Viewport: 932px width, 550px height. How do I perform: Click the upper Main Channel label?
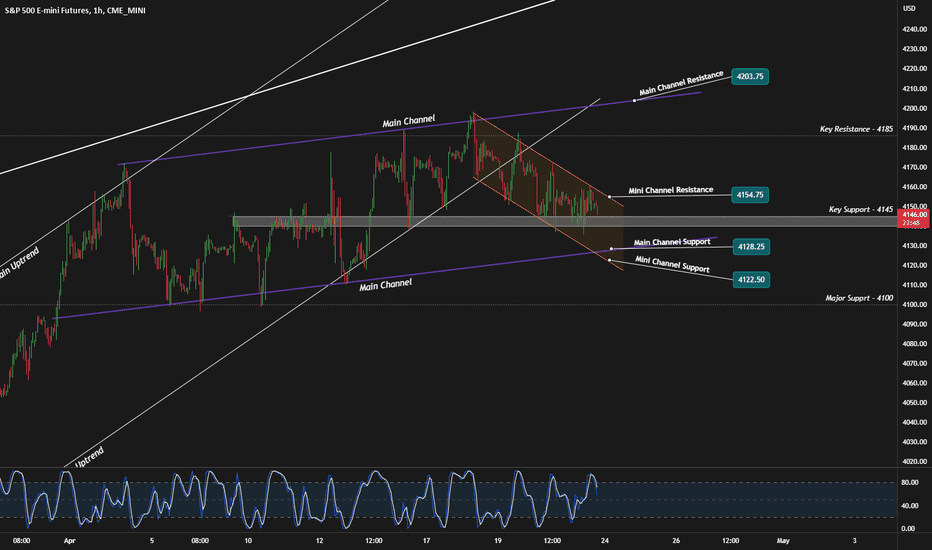click(x=408, y=121)
